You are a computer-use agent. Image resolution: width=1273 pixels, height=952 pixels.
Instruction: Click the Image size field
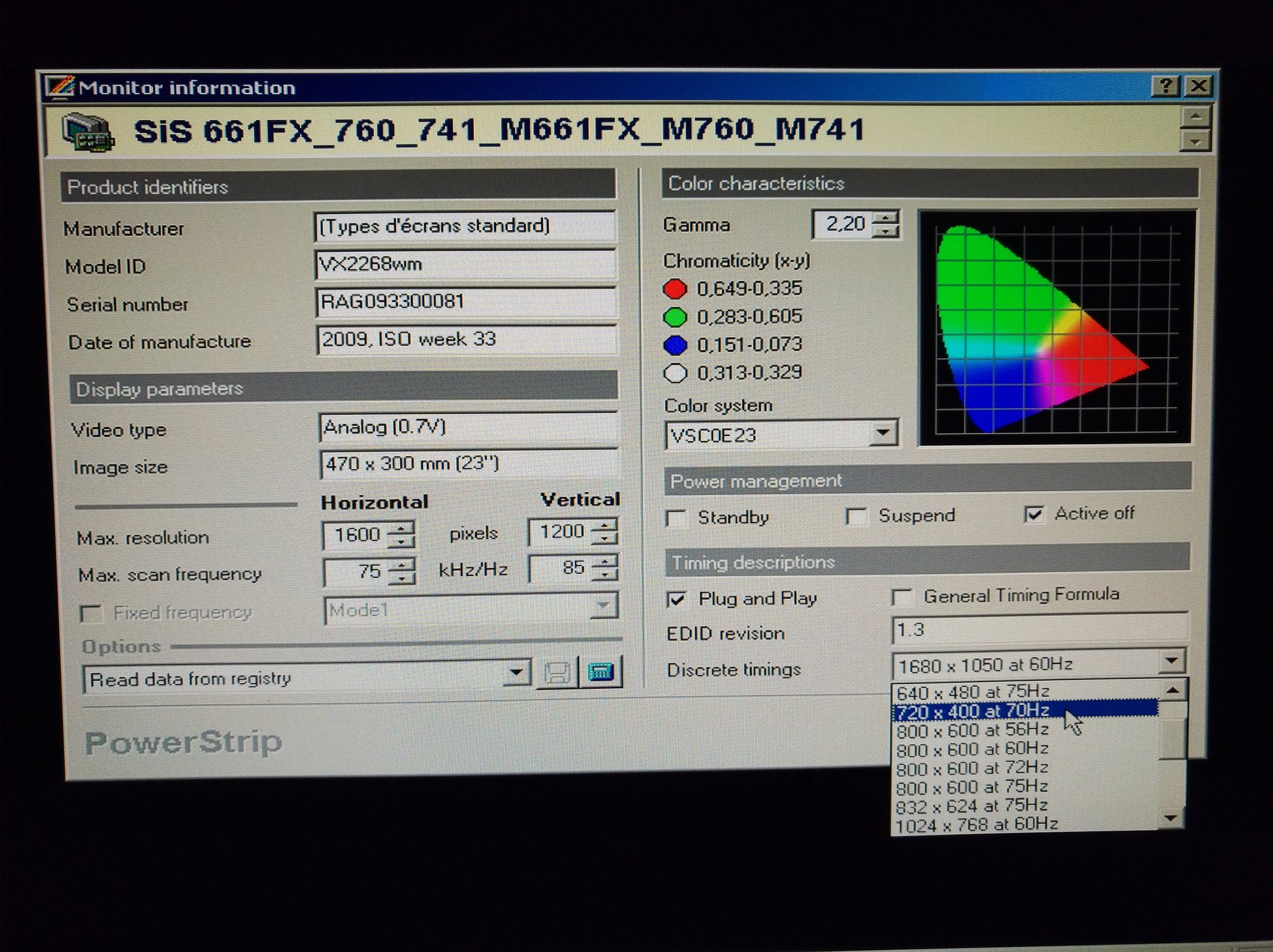pos(469,463)
